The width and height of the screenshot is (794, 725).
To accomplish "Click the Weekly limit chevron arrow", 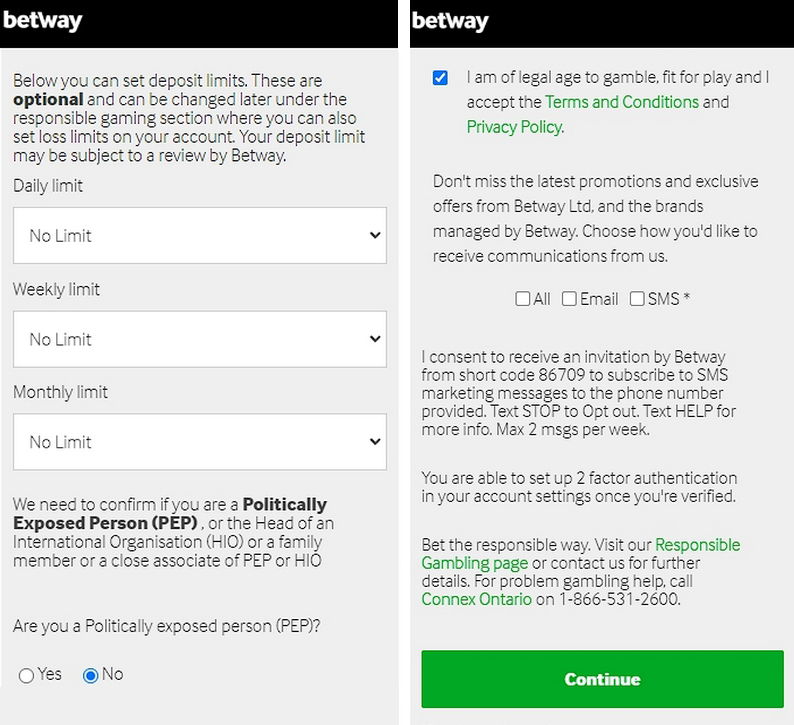I will coord(375,339).
